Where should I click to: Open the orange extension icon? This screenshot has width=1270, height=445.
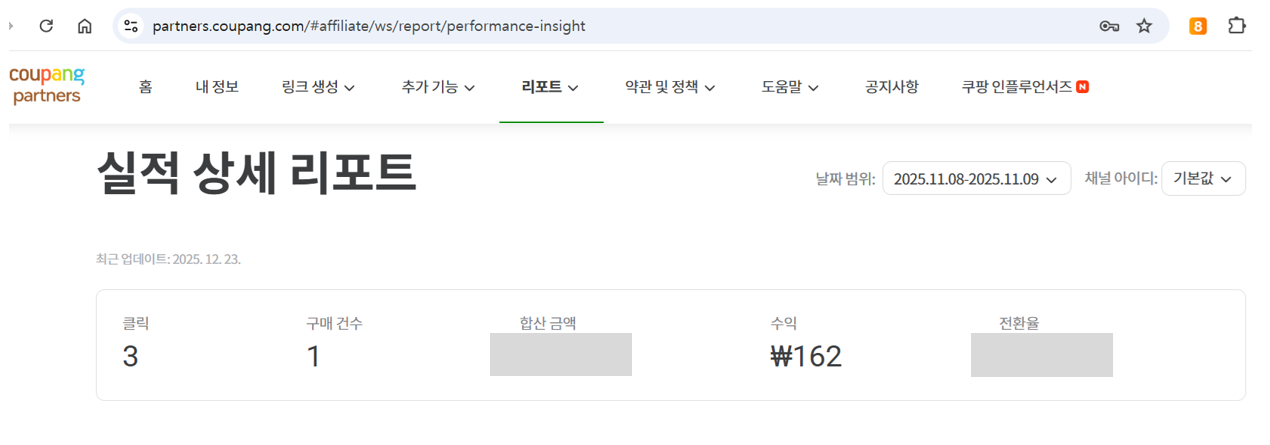click(1198, 26)
